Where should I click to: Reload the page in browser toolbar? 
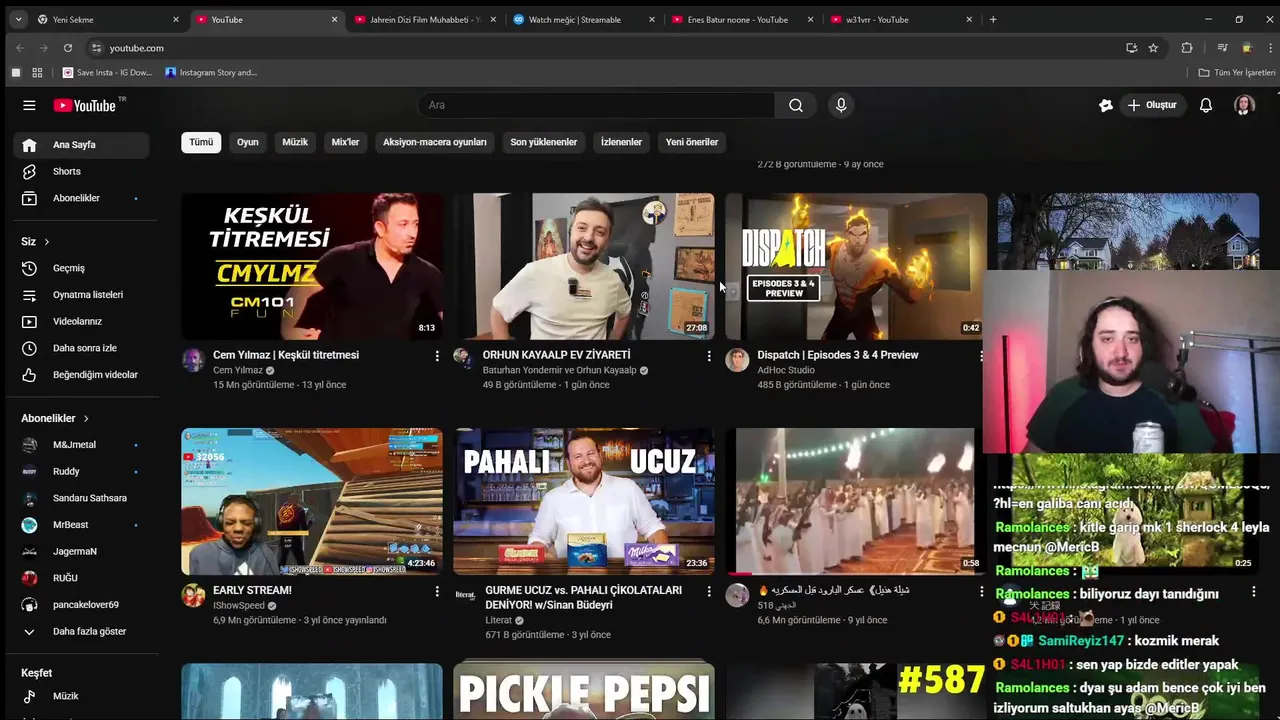[x=67, y=48]
